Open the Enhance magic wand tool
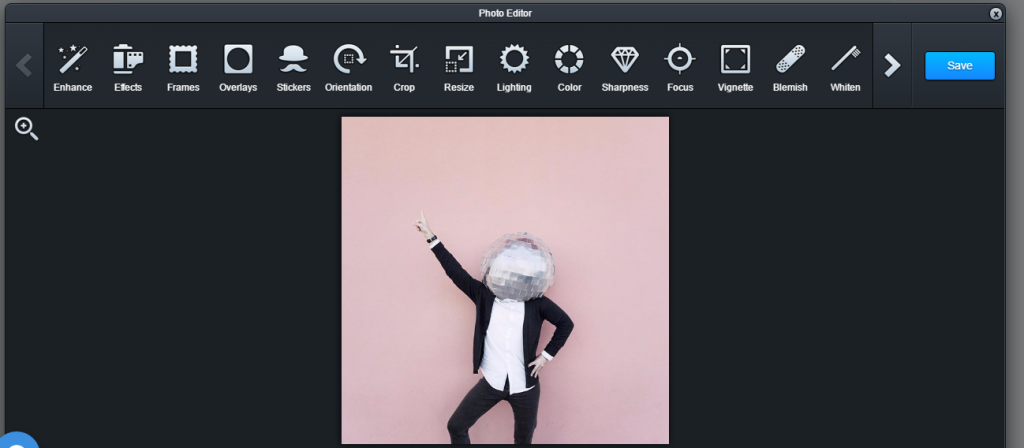The height and width of the screenshot is (448, 1024). tap(72, 67)
